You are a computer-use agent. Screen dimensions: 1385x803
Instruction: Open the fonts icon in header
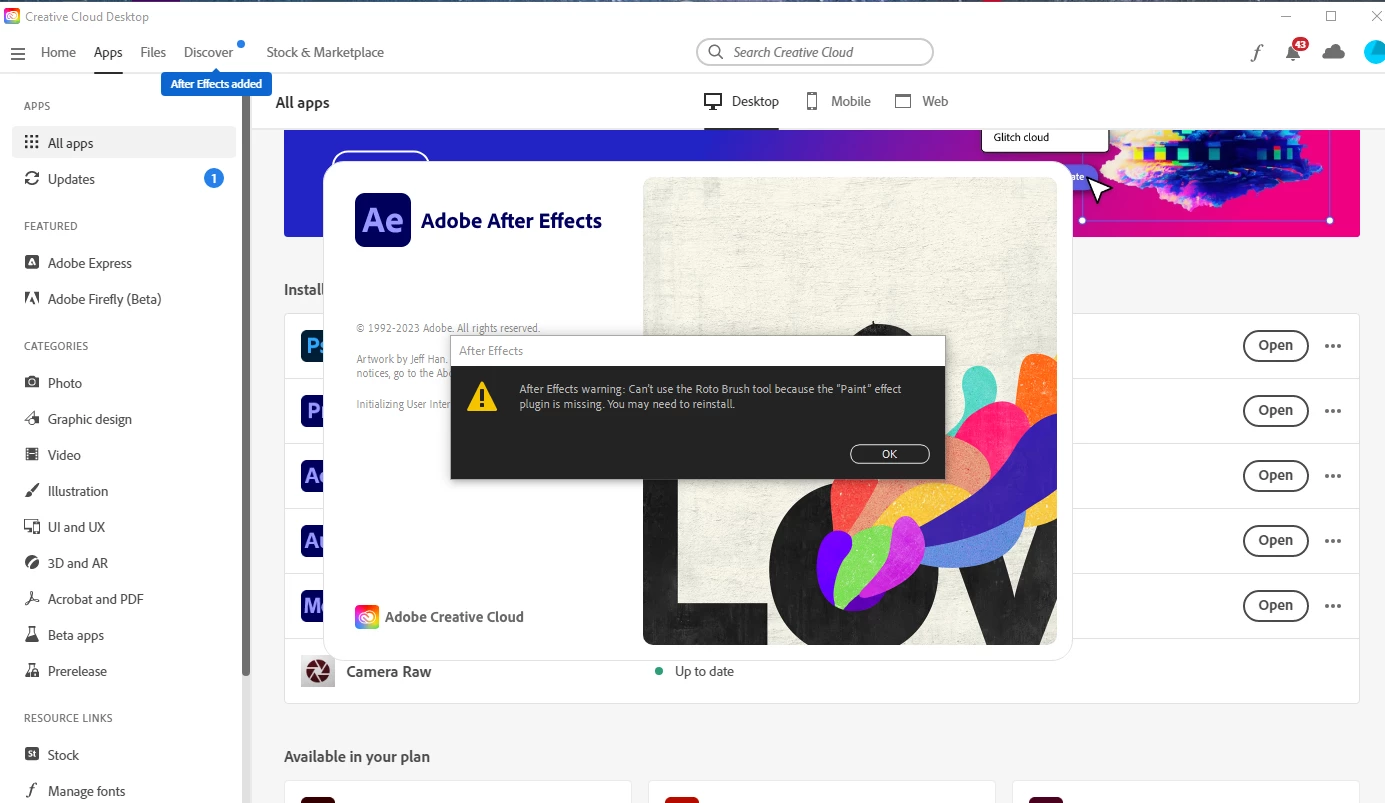[1257, 53]
